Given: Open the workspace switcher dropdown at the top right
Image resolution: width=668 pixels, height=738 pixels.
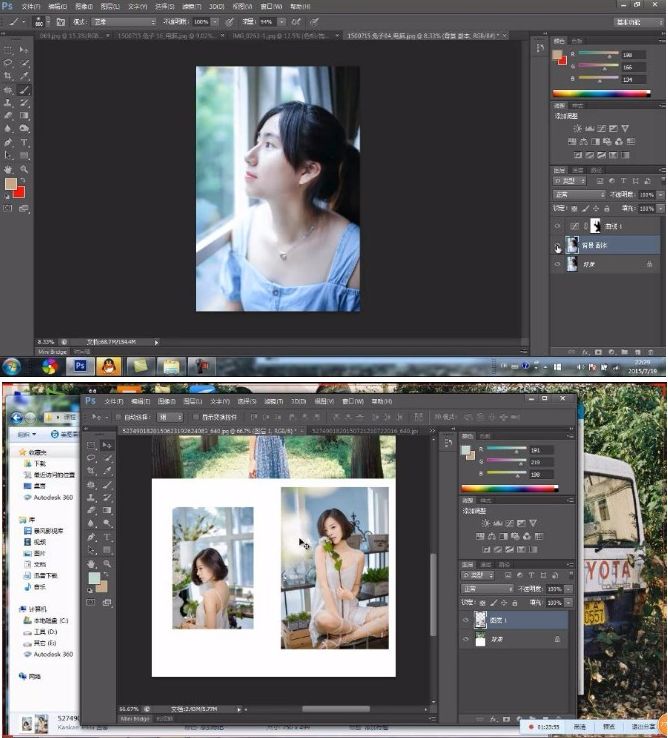Looking at the screenshot, I should tap(630, 20).
